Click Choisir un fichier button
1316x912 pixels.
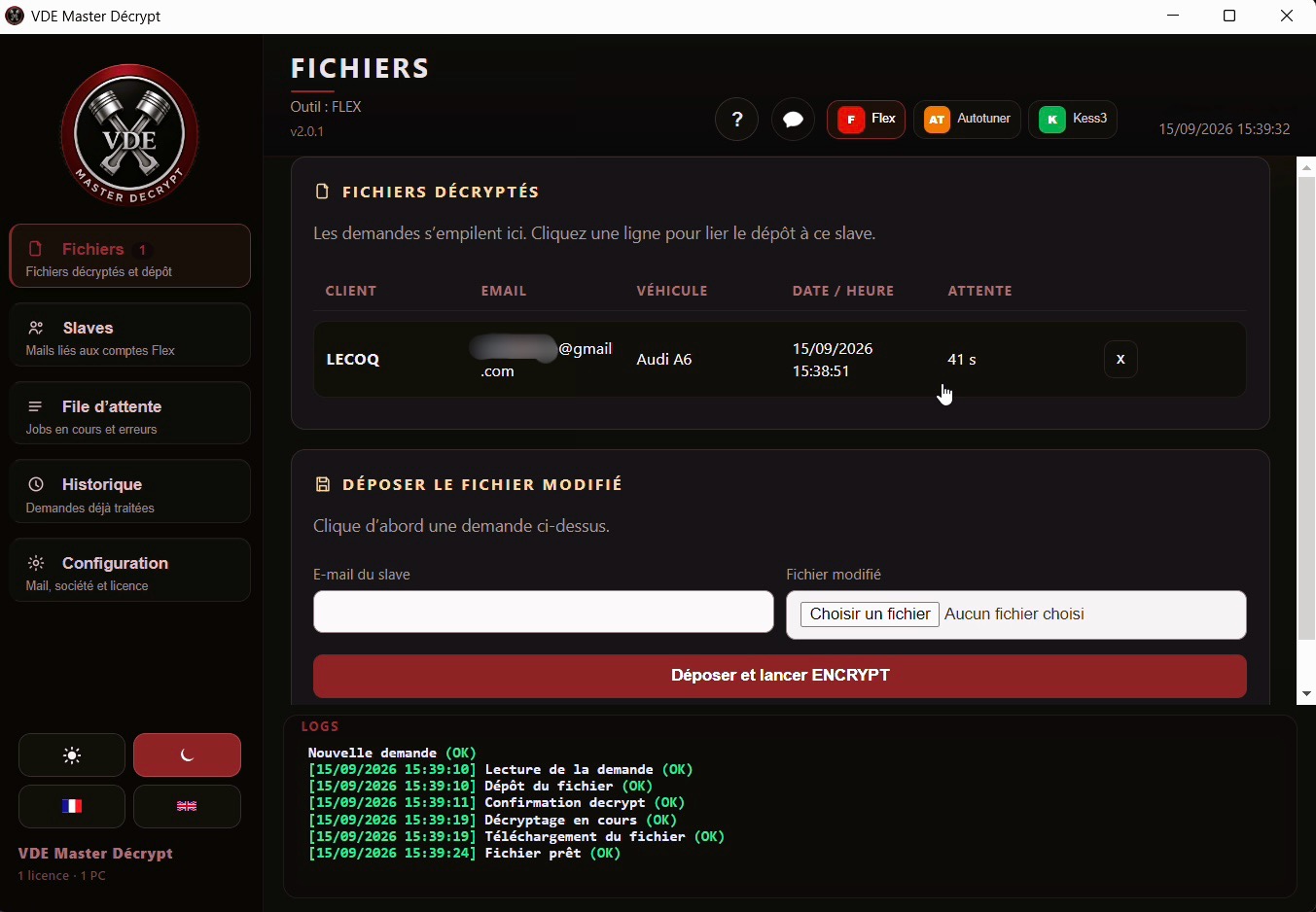click(870, 614)
